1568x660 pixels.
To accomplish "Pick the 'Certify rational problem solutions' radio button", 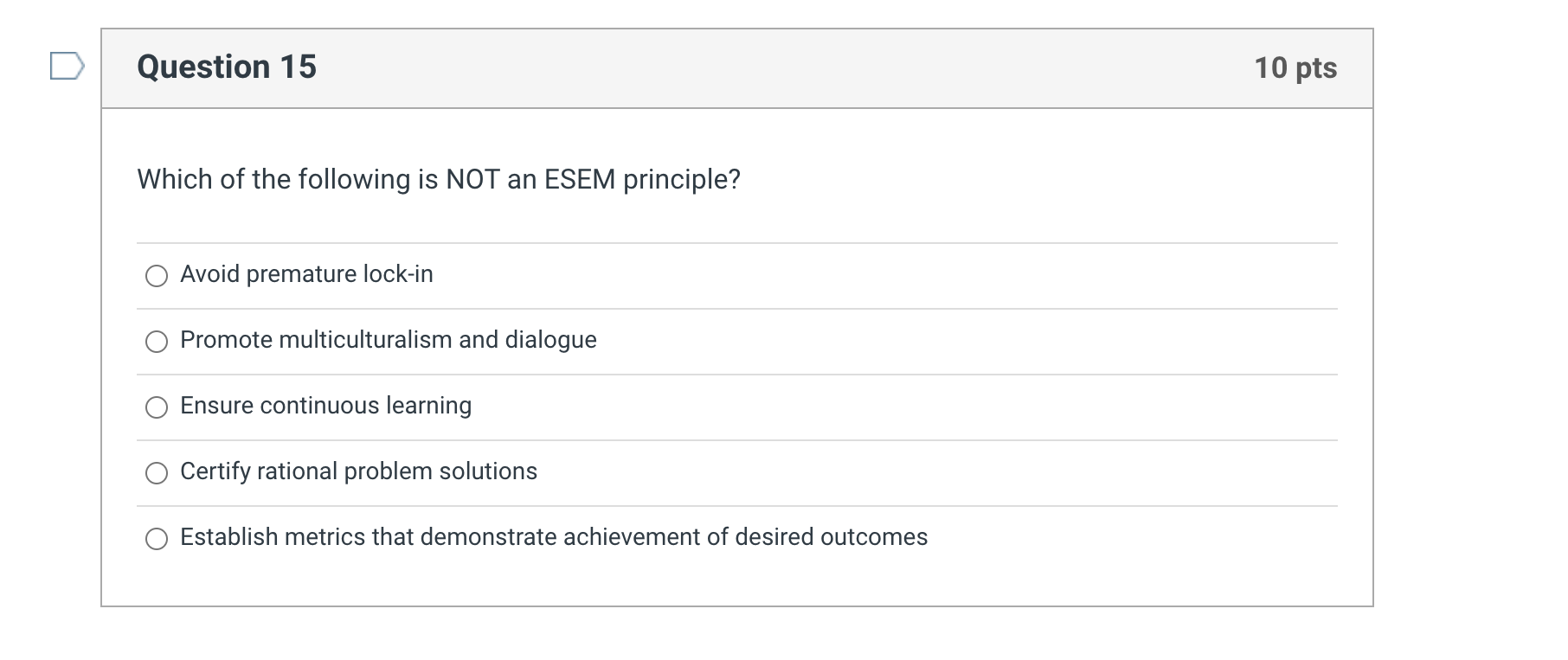I will [x=157, y=473].
